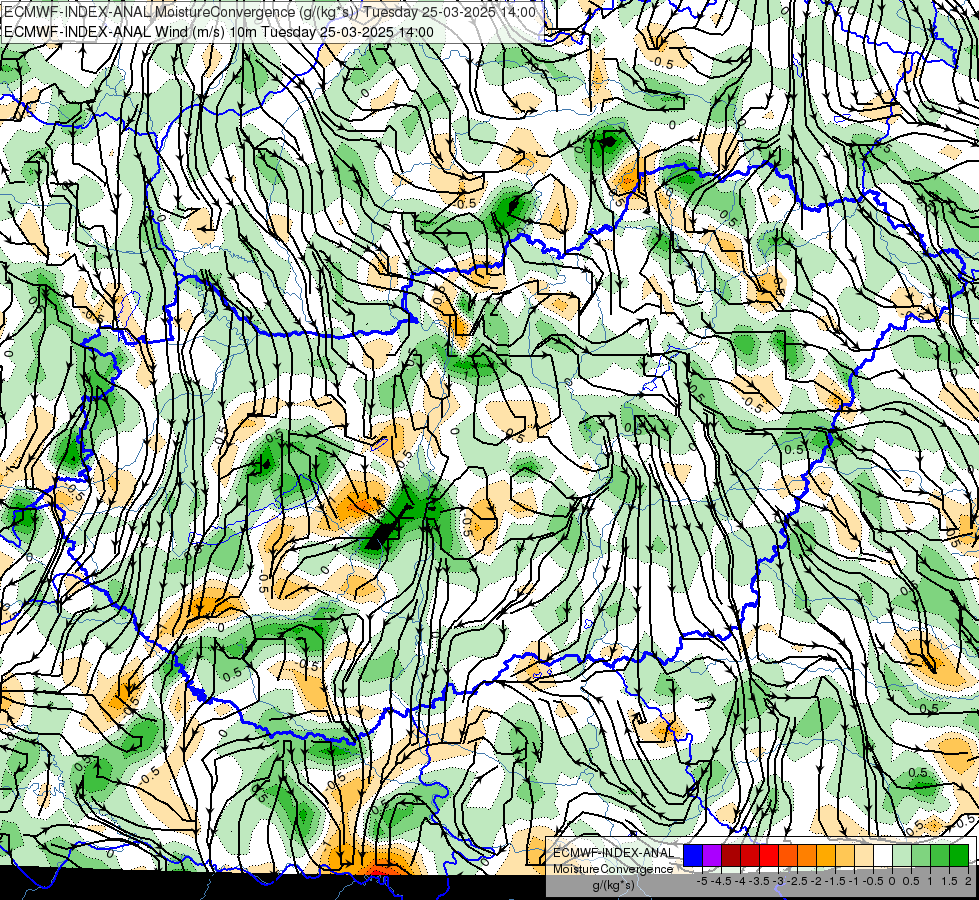The width and height of the screenshot is (979, 900).
Task: Click the orange swatch from -2.5 to -2
Action: click(807, 856)
